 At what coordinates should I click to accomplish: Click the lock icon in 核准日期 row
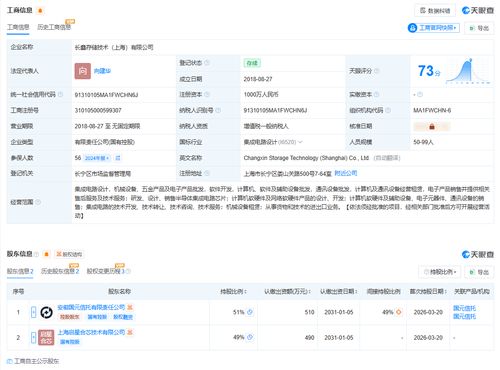pyautogui.click(x=432, y=126)
